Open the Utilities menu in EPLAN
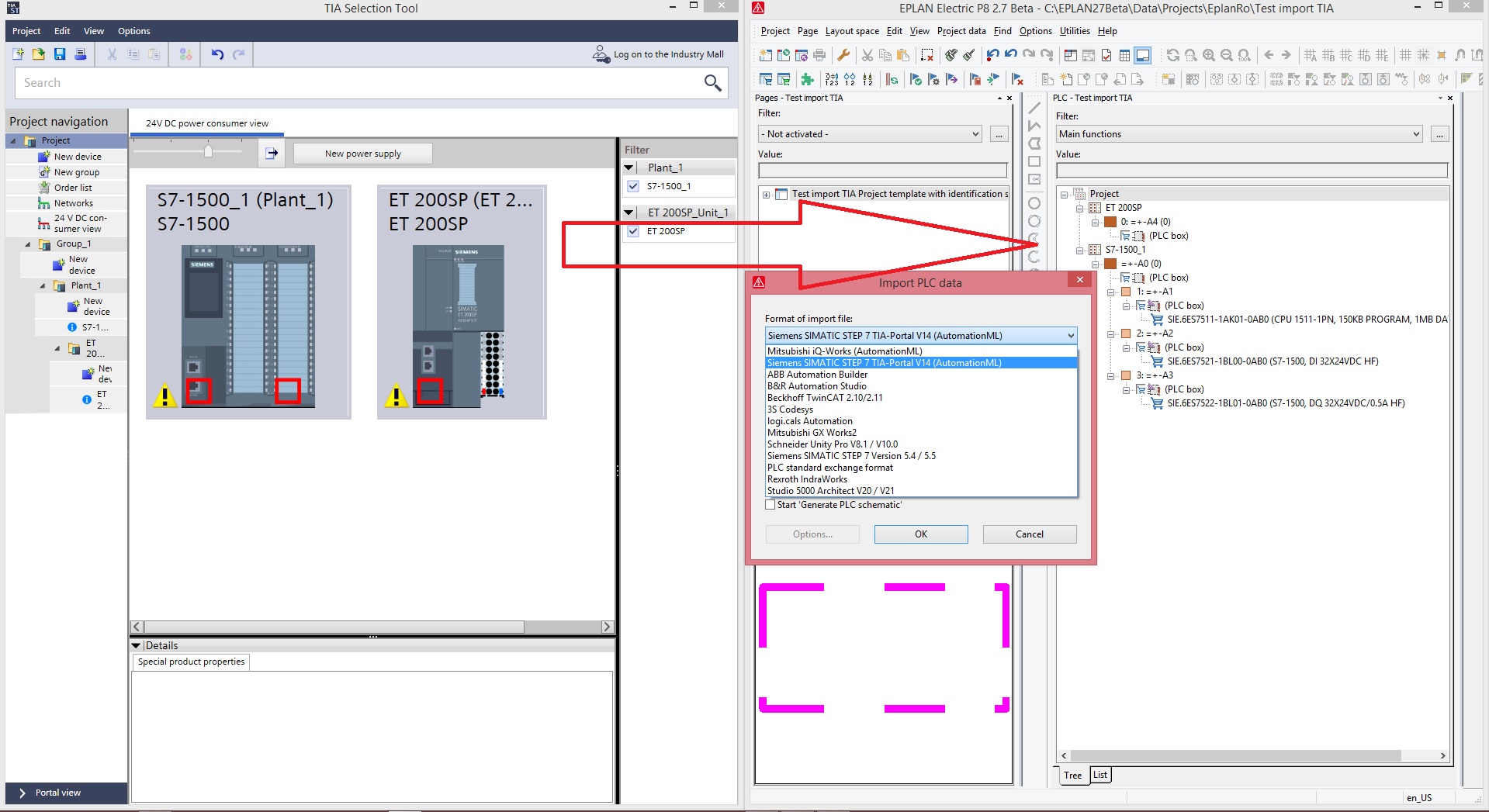This screenshot has width=1489, height=812. tap(1075, 31)
